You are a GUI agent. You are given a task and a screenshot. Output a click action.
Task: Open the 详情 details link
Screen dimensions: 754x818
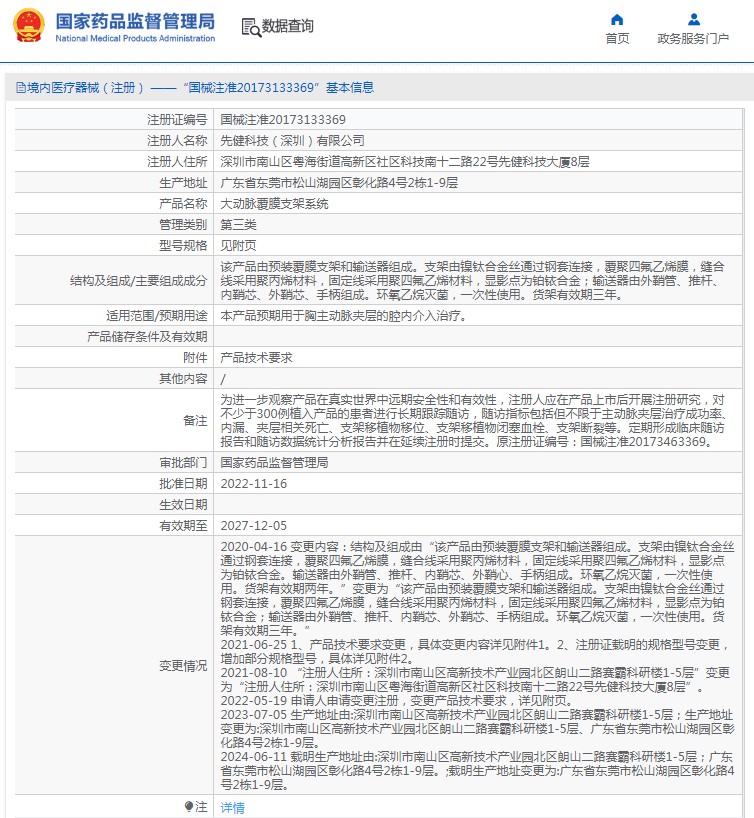coord(233,808)
